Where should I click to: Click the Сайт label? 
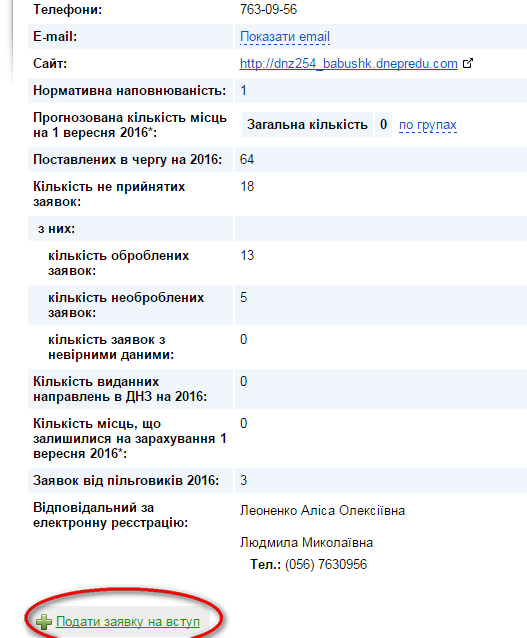tap(50, 63)
